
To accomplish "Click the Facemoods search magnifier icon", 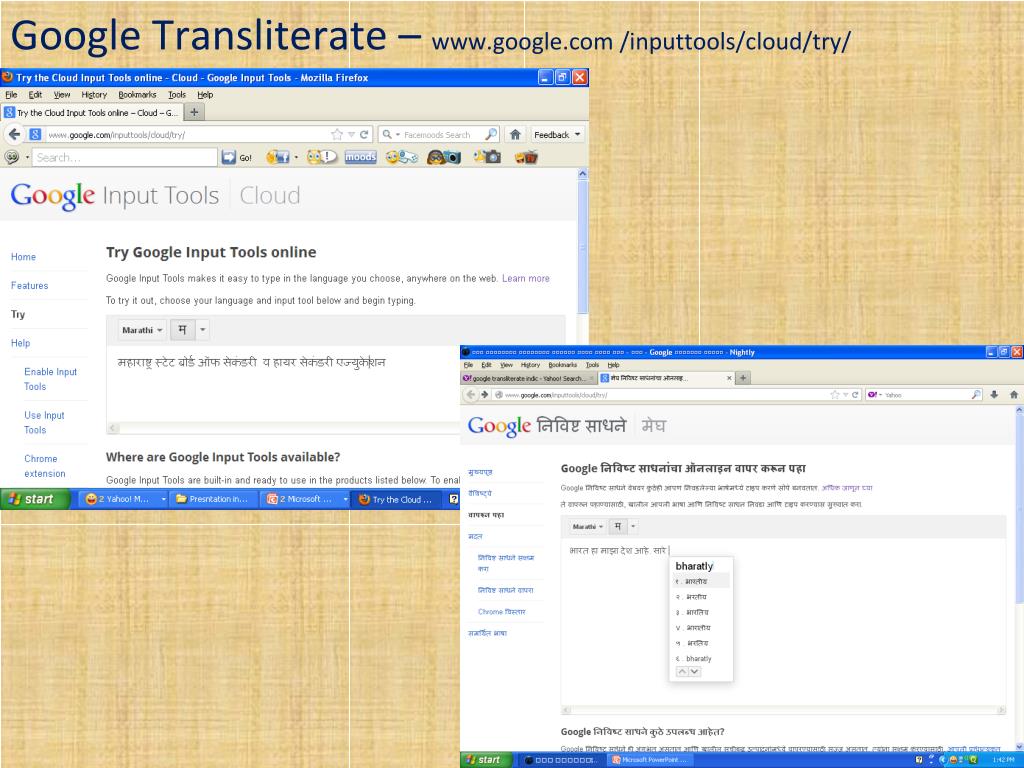I will pos(491,135).
